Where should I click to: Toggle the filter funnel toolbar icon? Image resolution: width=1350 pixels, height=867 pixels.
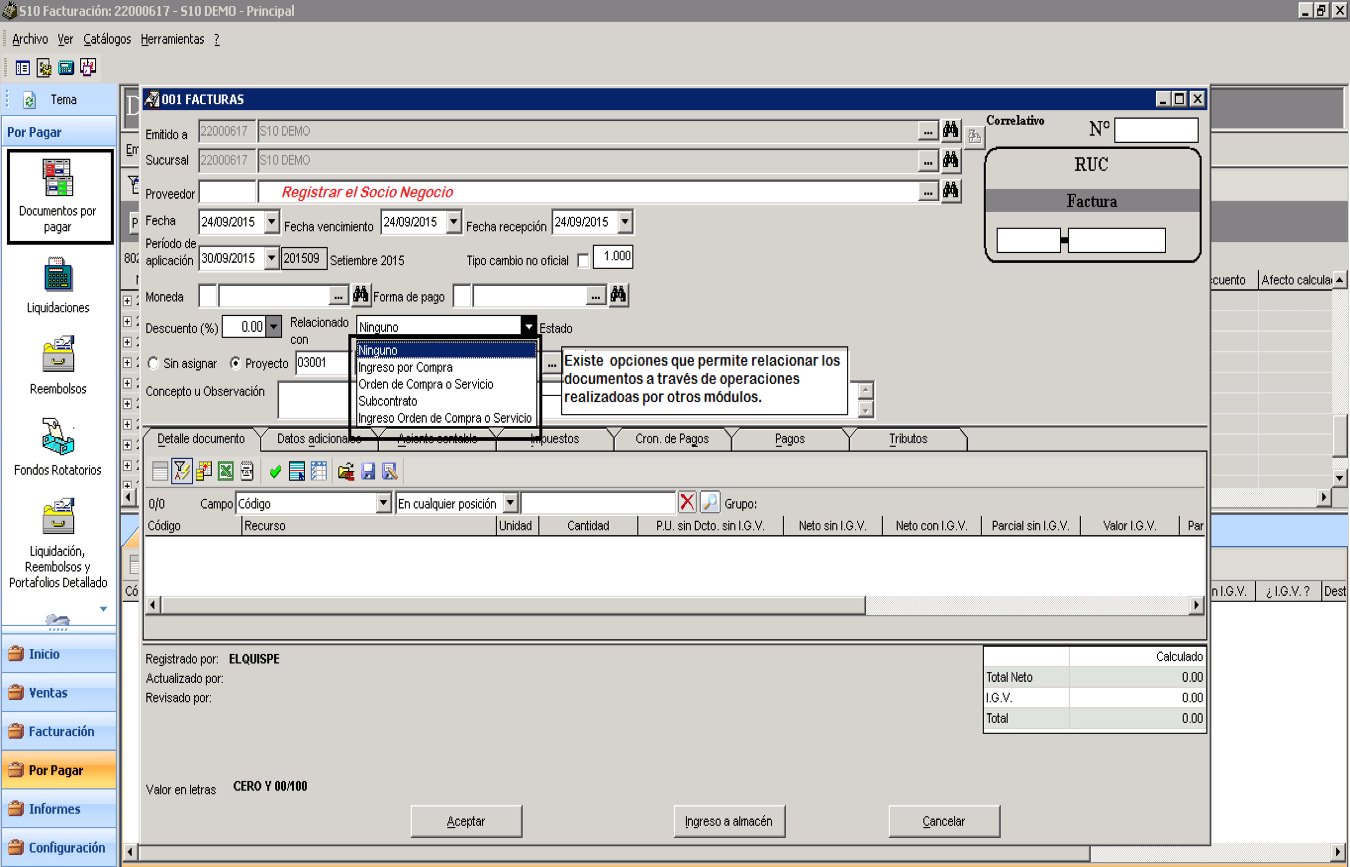pos(181,471)
